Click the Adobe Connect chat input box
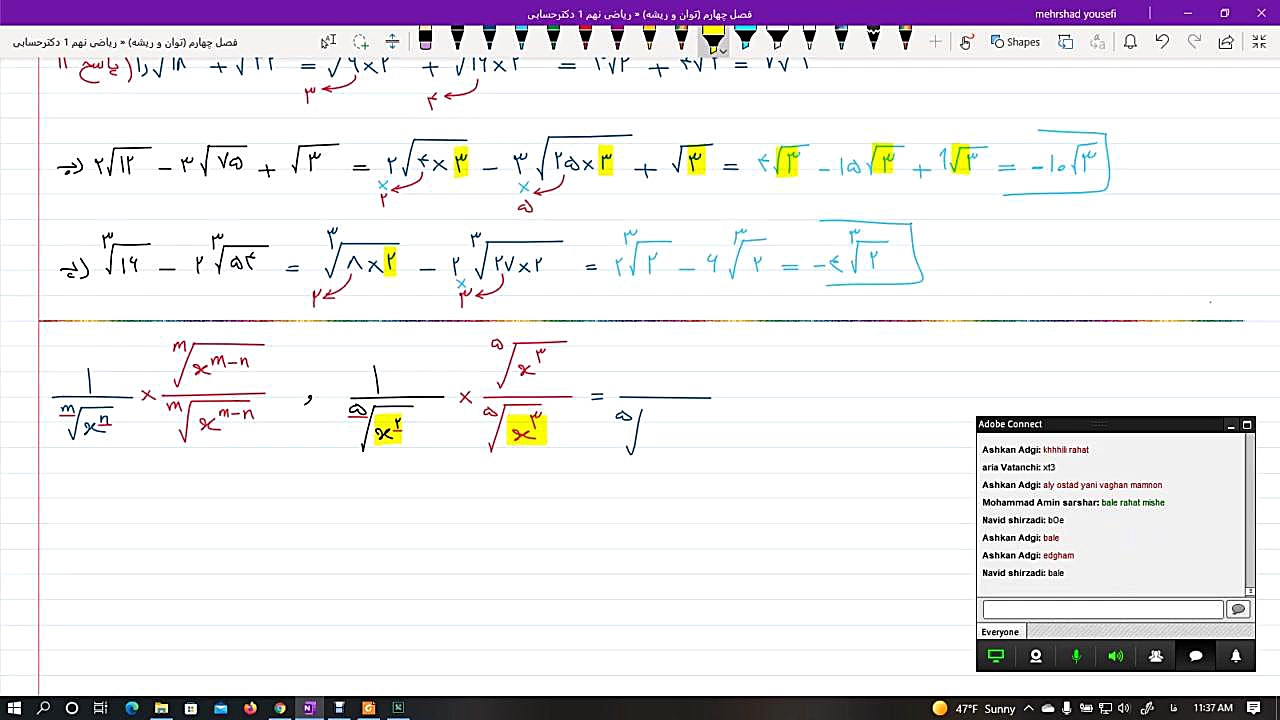Screen dimensions: 1280x720 1103,609
